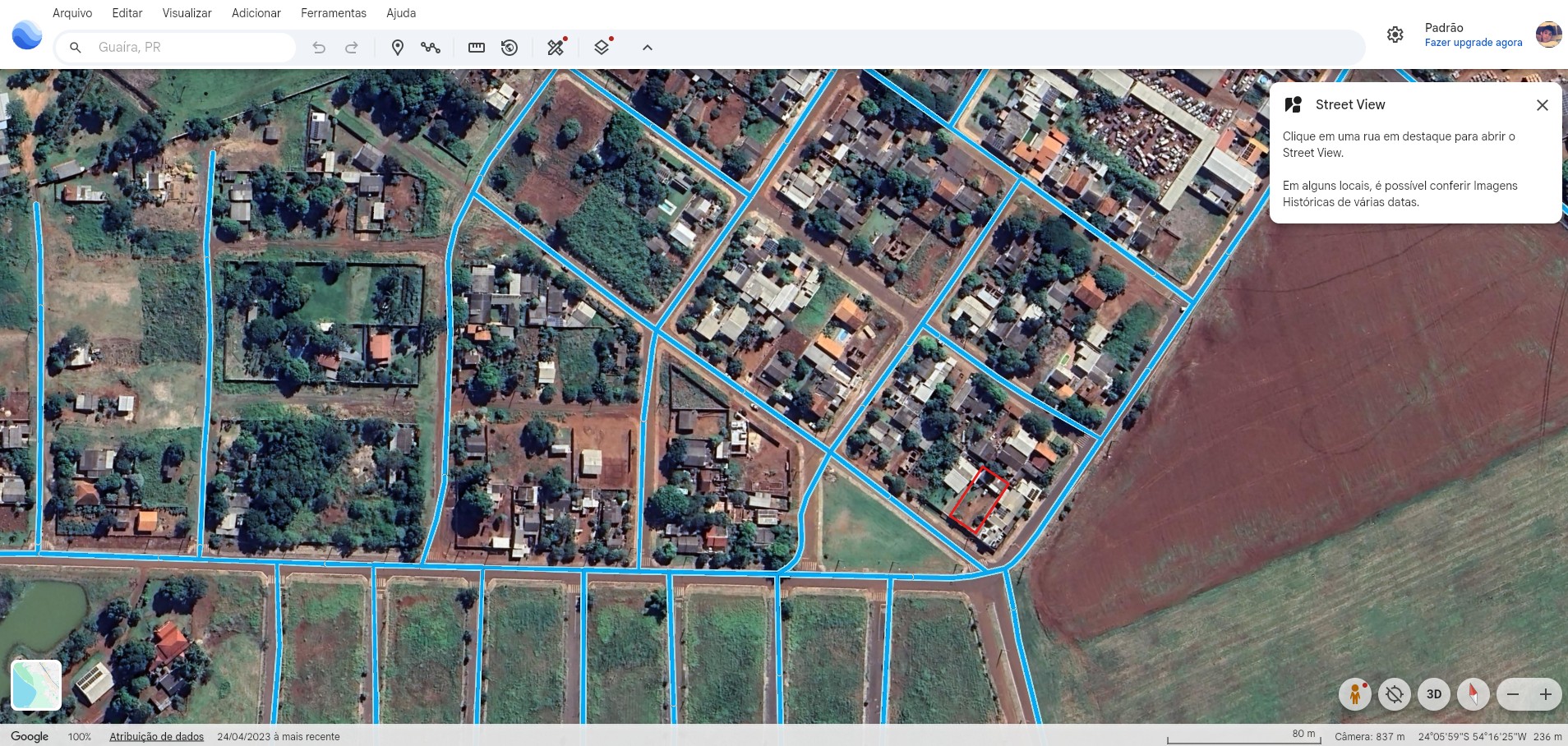The height and width of the screenshot is (746, 1568).
Task: Open historical imagery clock icon
Action: 510,48
